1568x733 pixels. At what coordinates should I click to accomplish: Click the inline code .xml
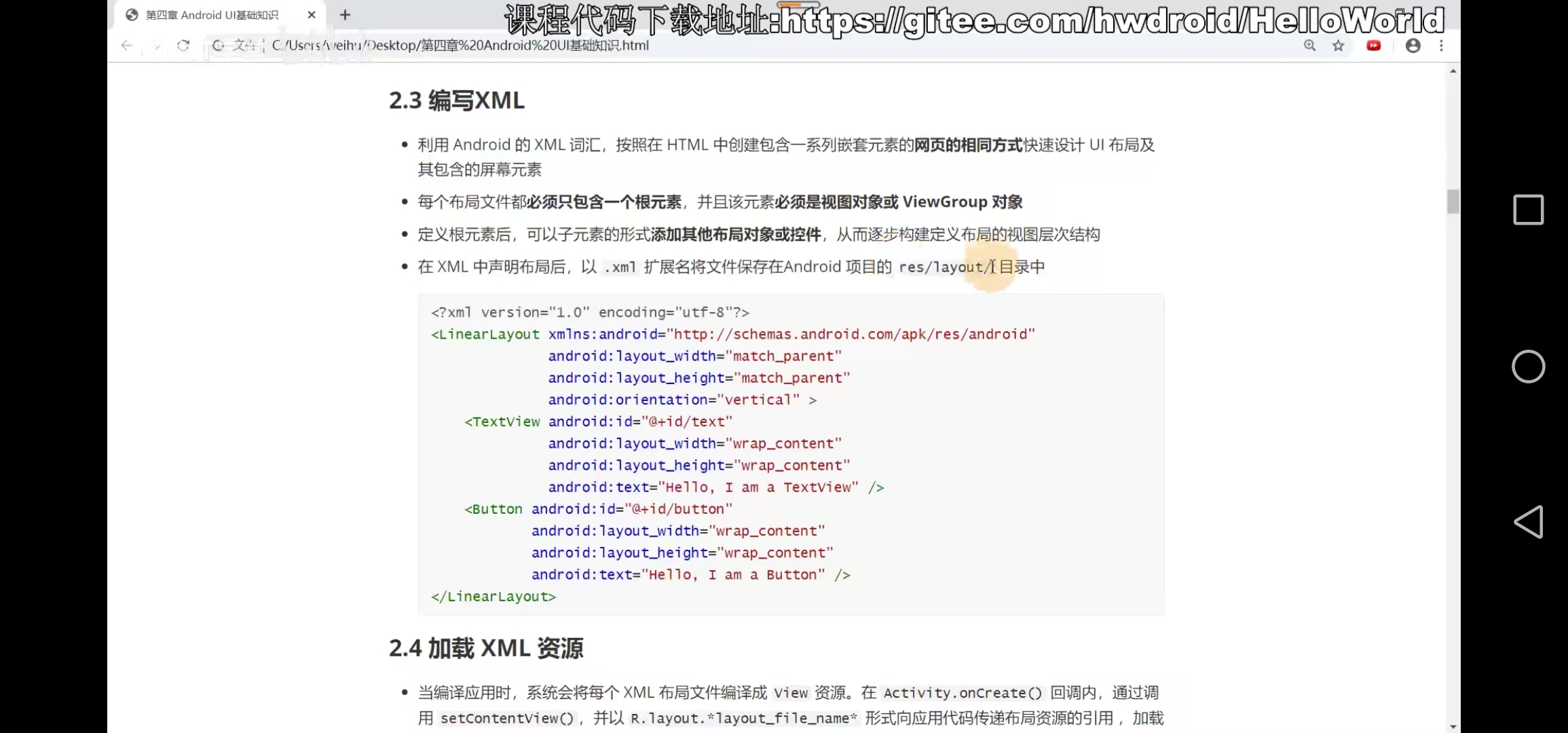click(x=620, y=267)
